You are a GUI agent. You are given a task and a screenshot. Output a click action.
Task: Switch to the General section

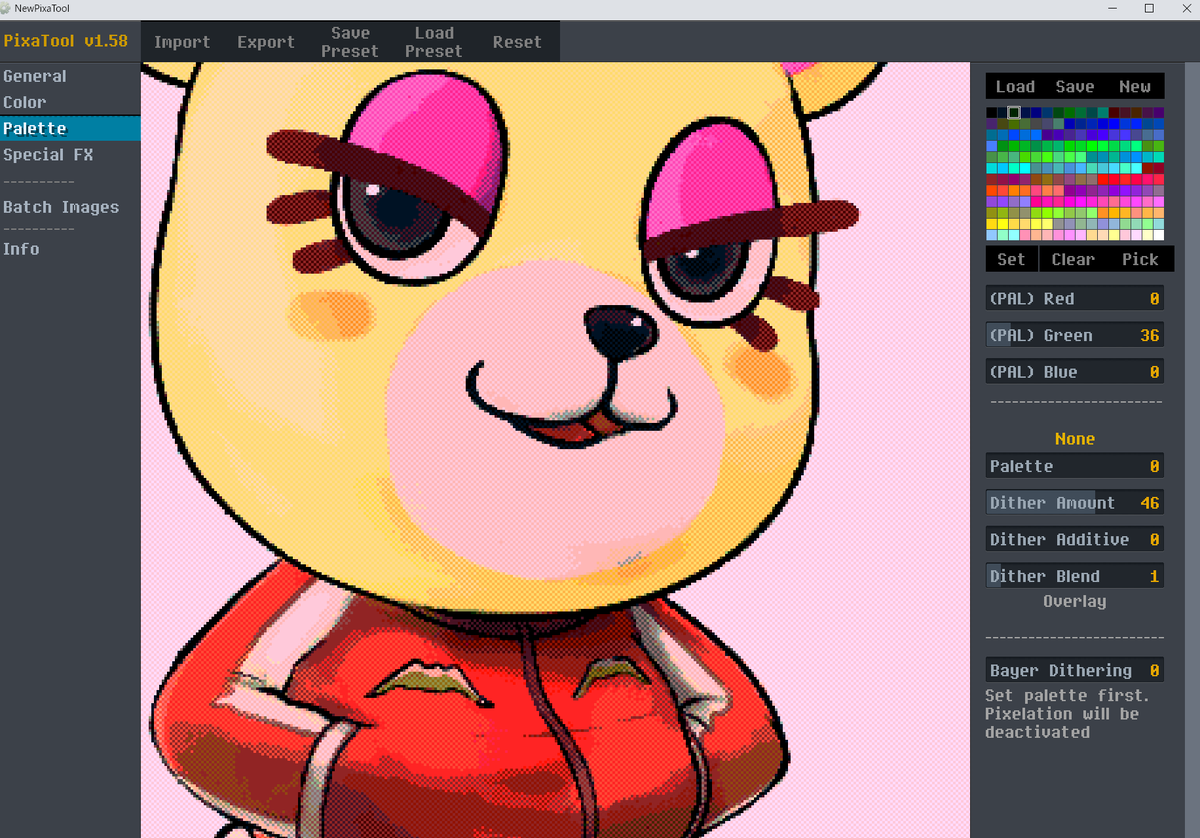pos(70,76)
